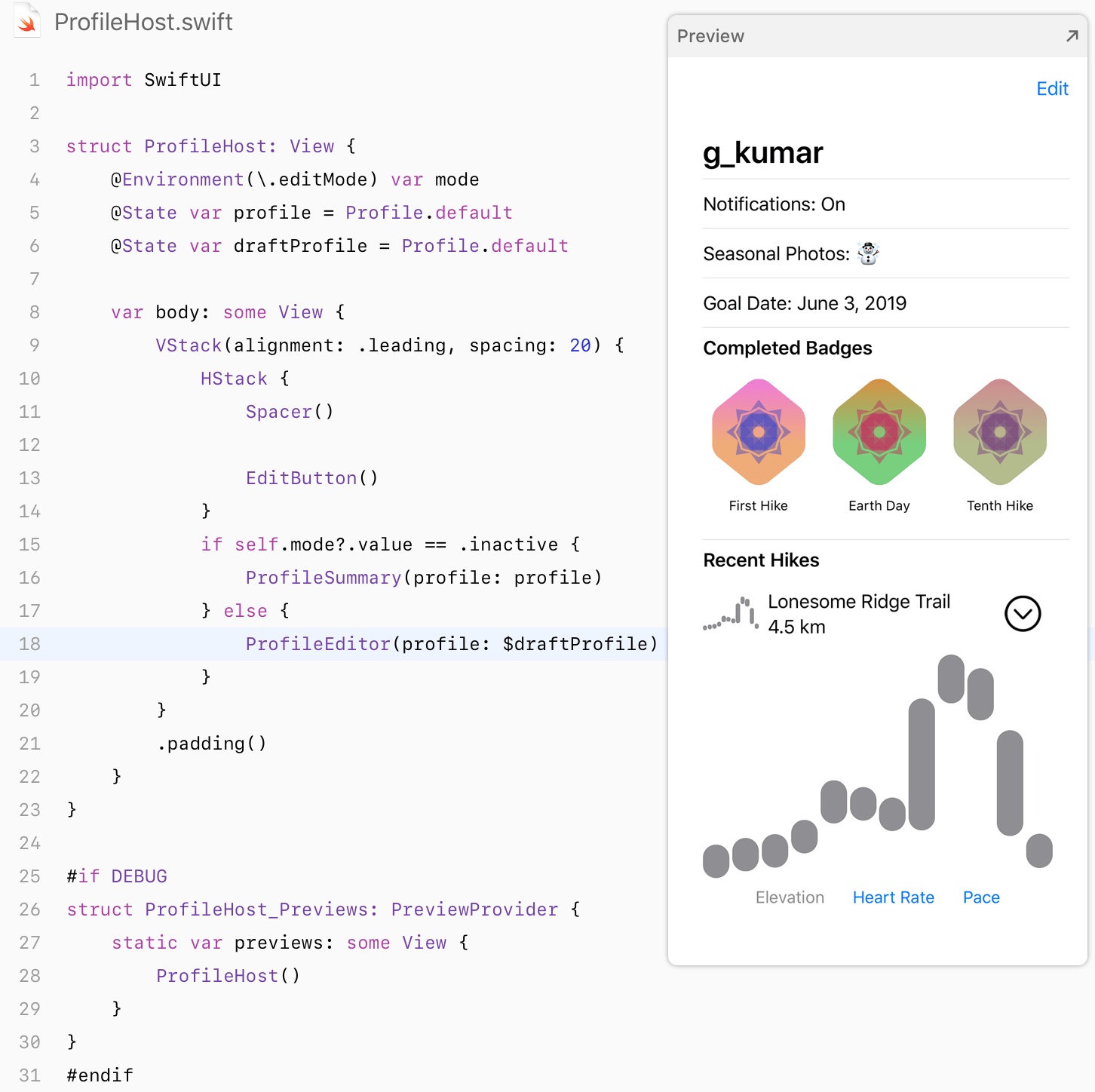This screenshot has height=1092, width=1095.
Task: Click line number 18 in the gutter
Action: point(29,644)
